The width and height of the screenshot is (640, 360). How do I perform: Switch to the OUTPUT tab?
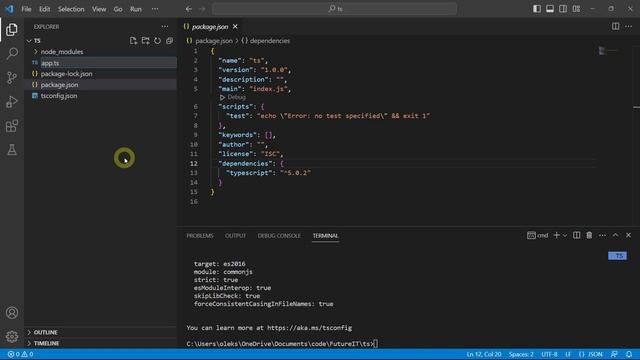pos(236,236)
